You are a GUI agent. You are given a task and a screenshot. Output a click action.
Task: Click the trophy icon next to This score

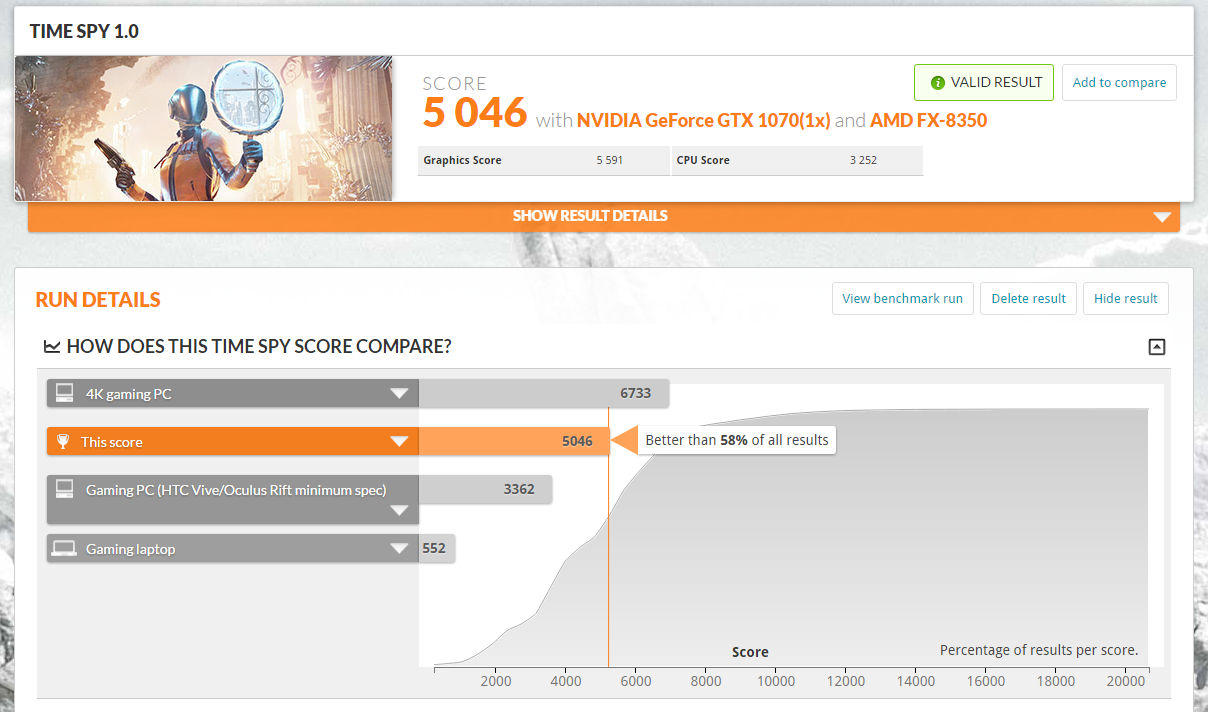(63, 441)
